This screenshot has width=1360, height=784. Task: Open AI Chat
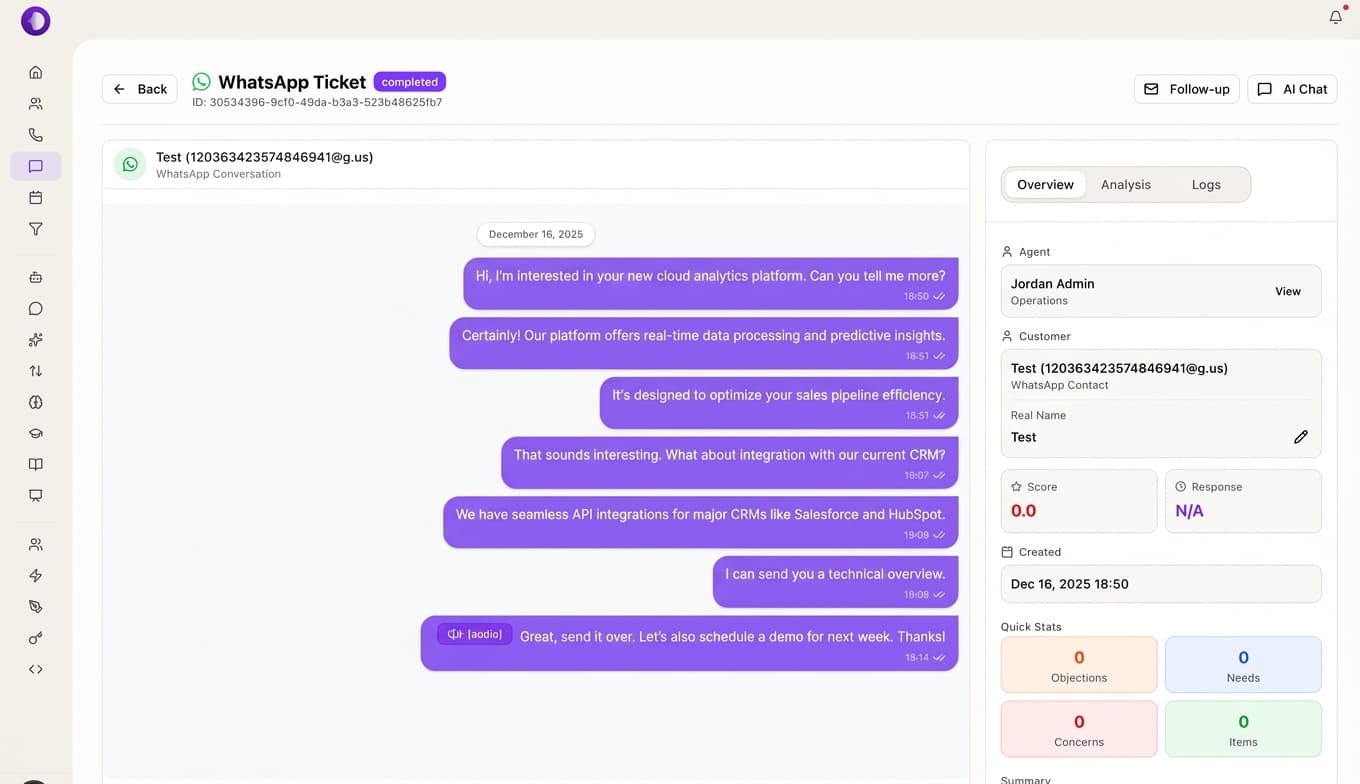point(1292,88)
